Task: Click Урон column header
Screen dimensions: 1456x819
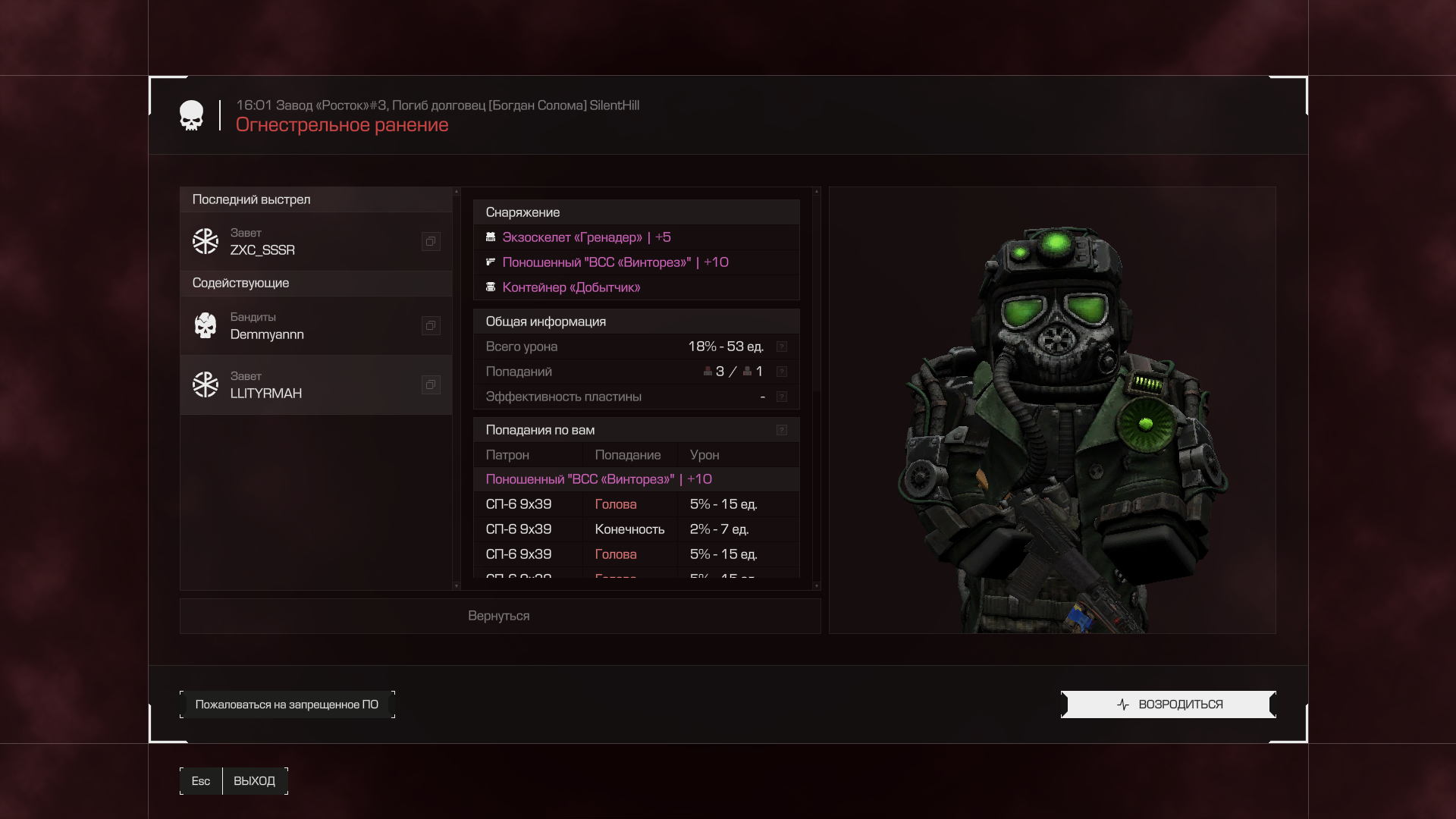Action: (704, 455)
